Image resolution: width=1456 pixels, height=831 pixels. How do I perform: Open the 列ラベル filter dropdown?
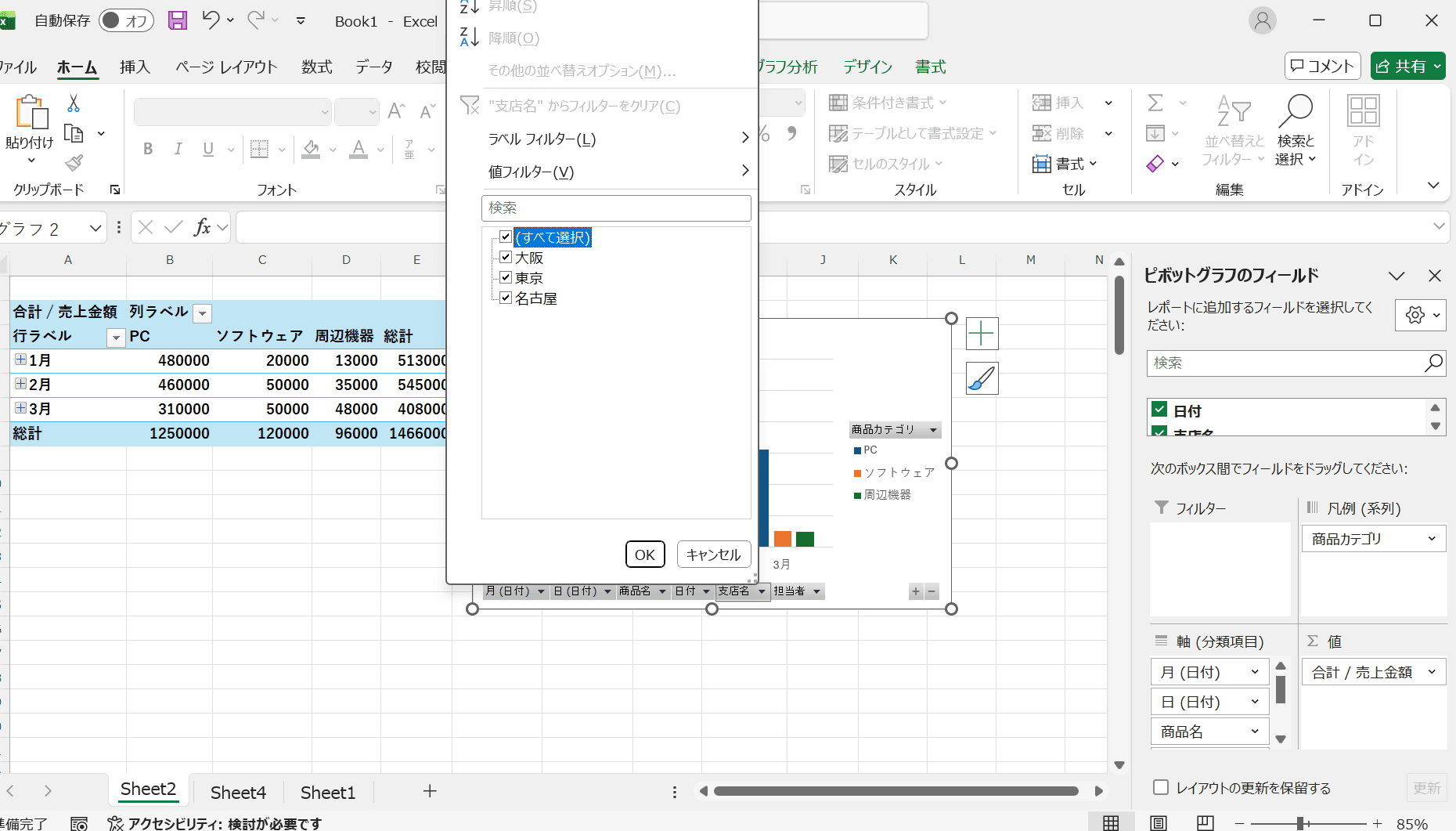(x=202, y=313)
